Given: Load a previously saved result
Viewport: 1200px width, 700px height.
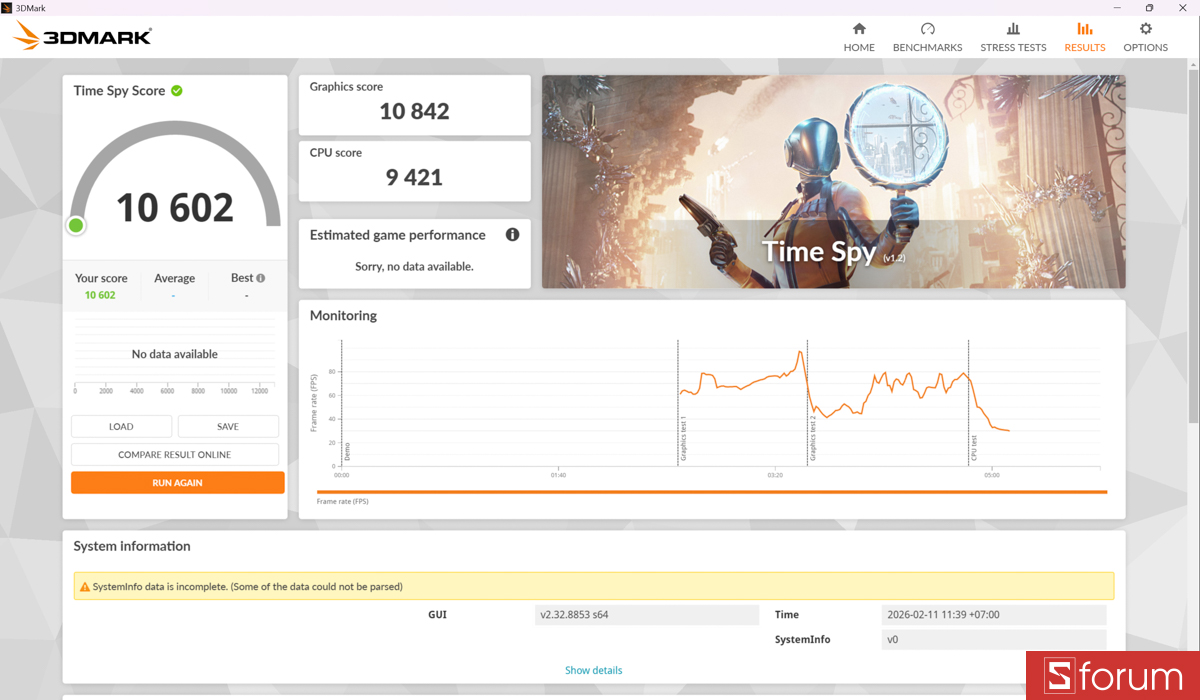Looking at the screenshot, I should (x=121, y=426).
